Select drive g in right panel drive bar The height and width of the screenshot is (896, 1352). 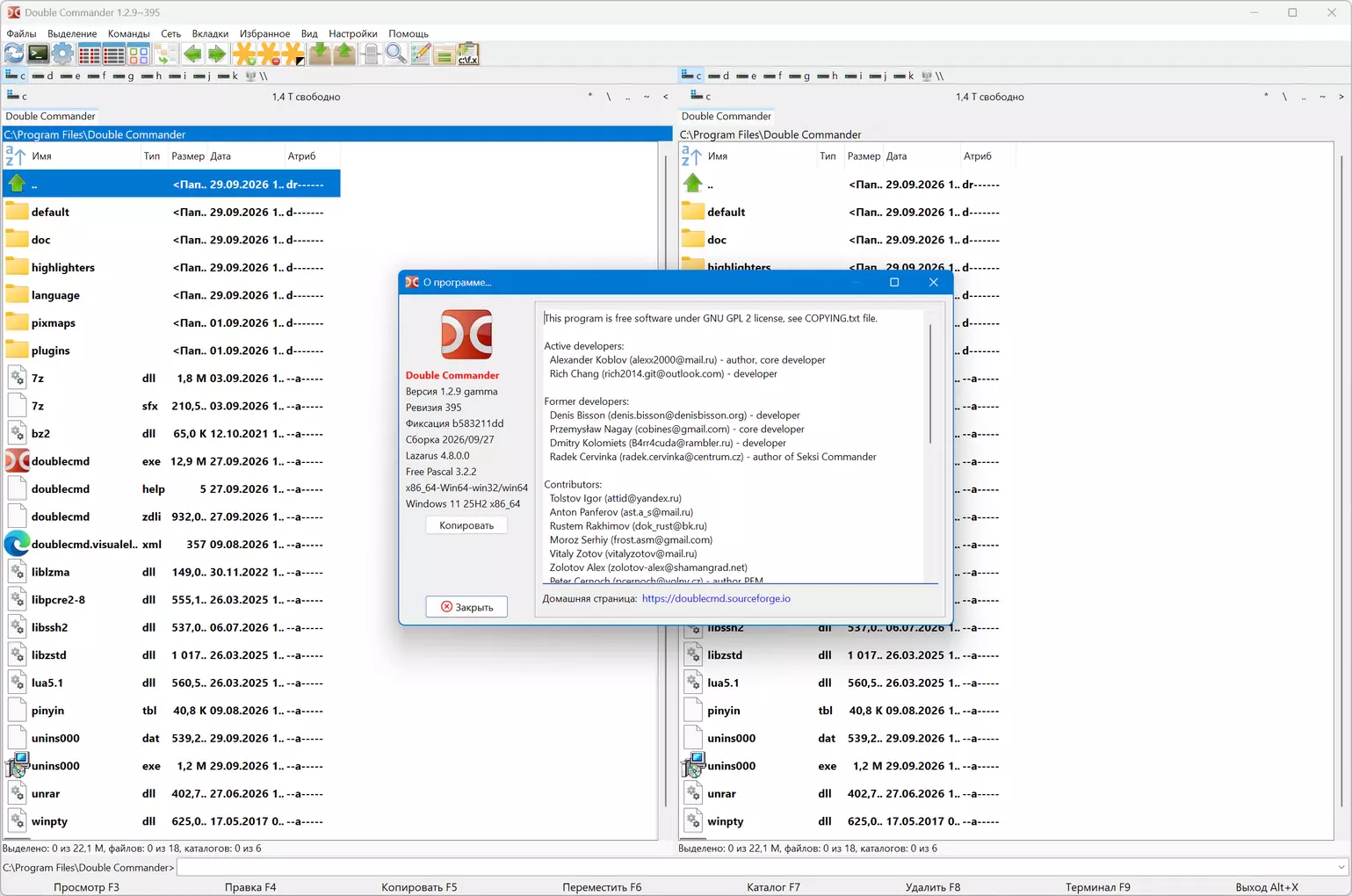click(x=799, y=76)
